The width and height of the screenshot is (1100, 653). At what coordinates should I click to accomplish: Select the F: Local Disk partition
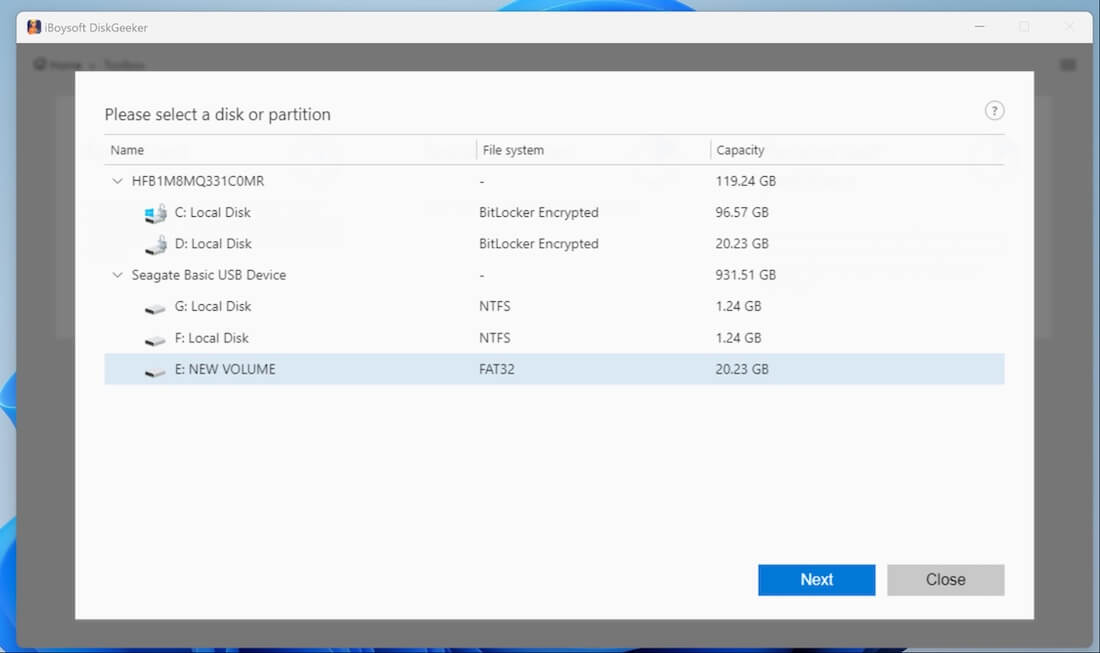coord(554,338)
